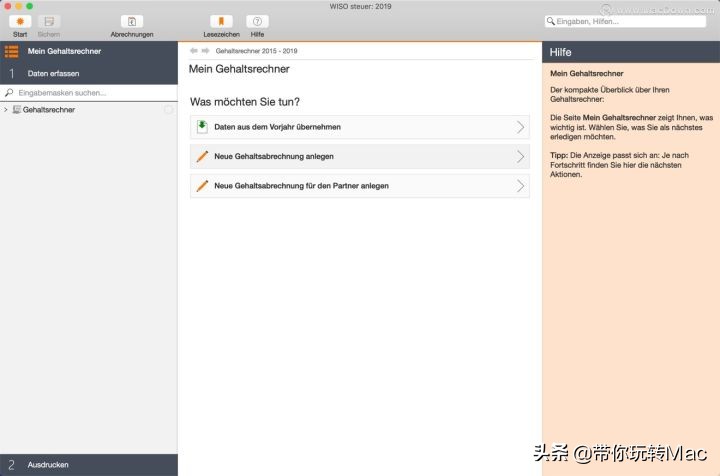
Task: Navigate back with the left arrow
Action: tap(194, 50)
